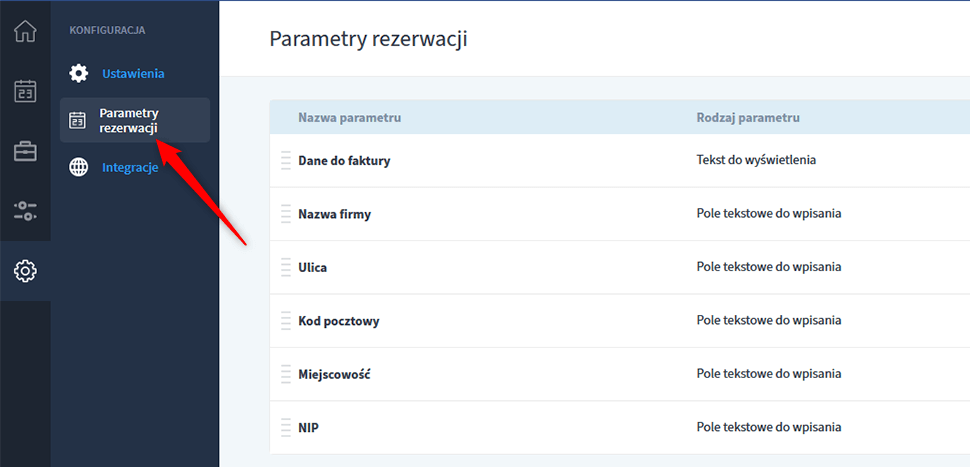
Task: Select the gear configuration icon
Action: pyautogui.click(x=25, y=271)
